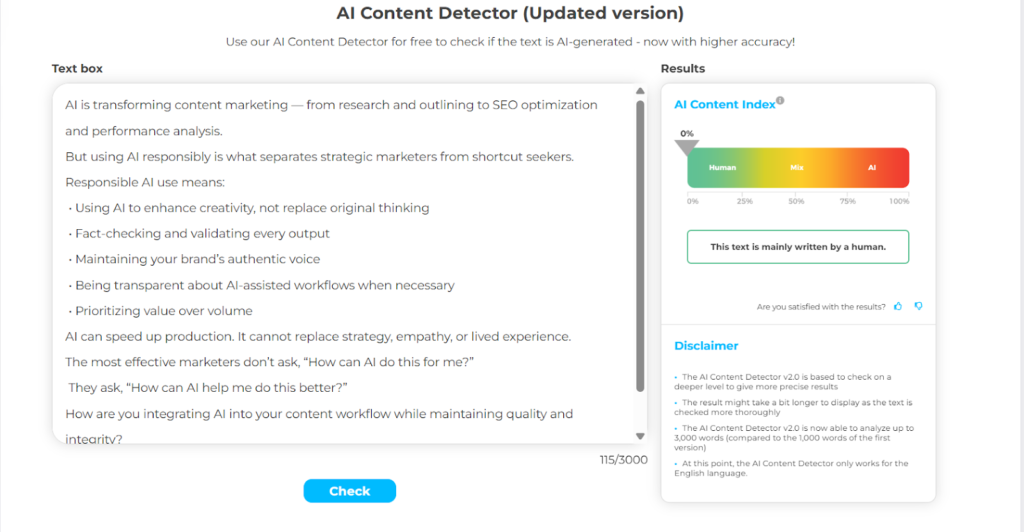Click 'Are you satisfied with the results?' text
1024x532 pixels.
tap(821, 307)
